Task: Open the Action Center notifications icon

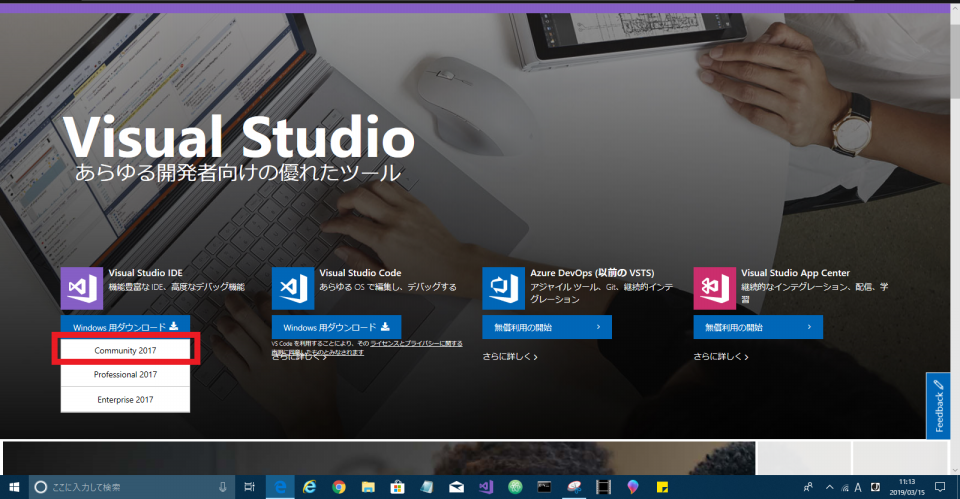Action: (x=940, y=487)
